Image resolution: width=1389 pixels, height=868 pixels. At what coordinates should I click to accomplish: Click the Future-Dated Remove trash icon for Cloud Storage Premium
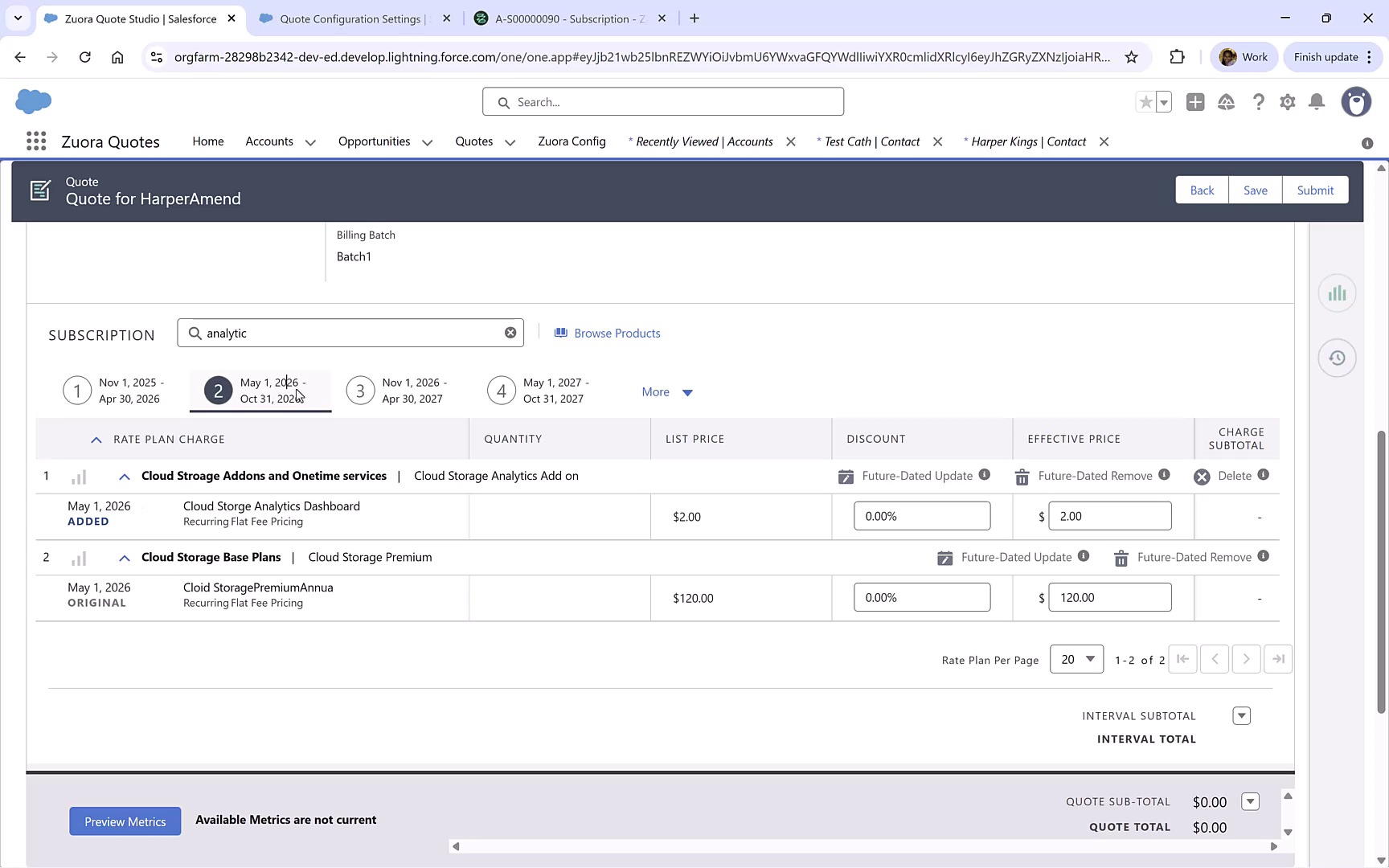pyautogui.click(x=1121, y=557)
